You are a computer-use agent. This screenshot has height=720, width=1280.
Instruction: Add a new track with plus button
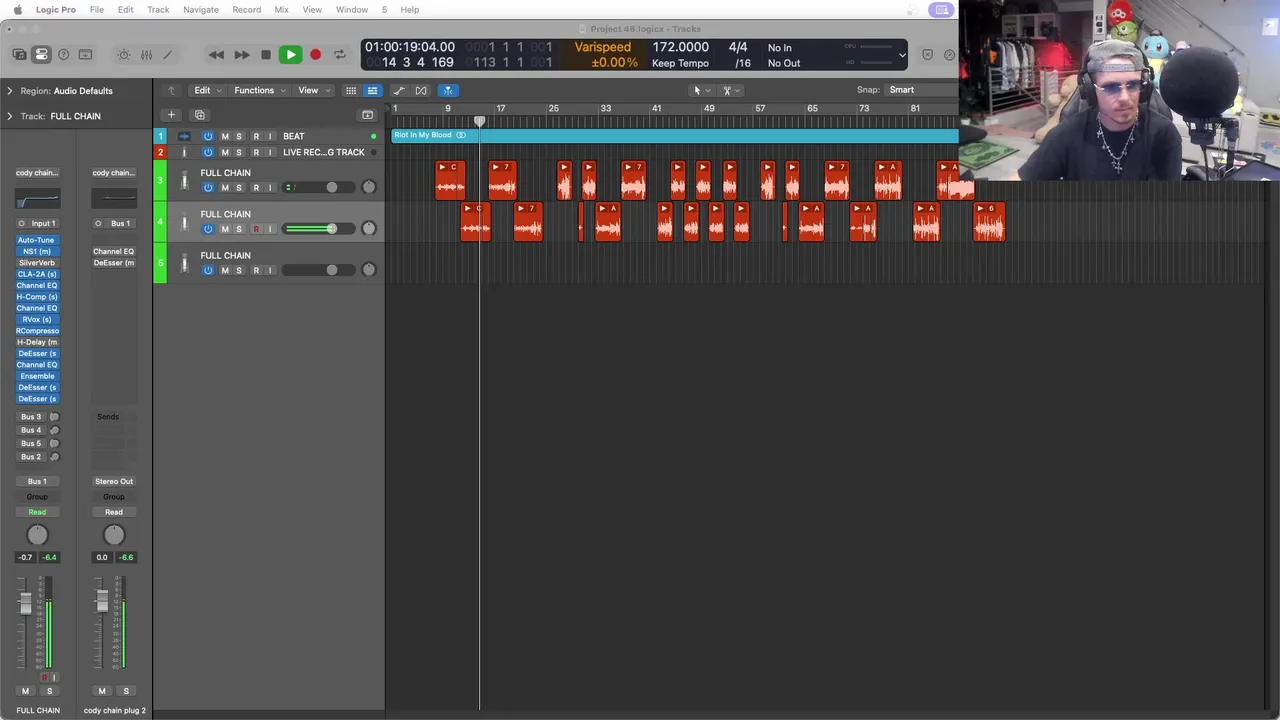point(171,115)
